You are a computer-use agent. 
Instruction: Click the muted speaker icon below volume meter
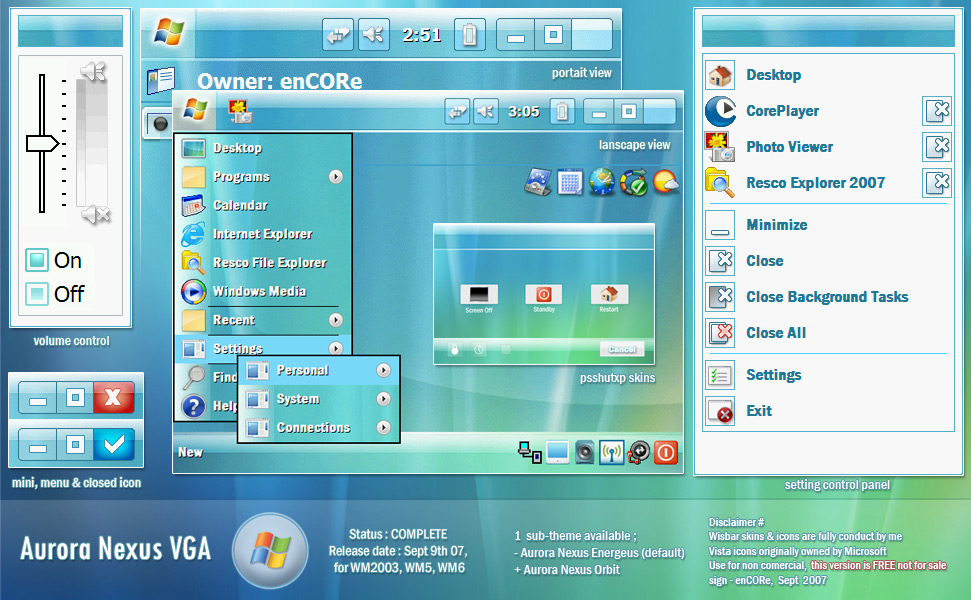click(96, 215)
